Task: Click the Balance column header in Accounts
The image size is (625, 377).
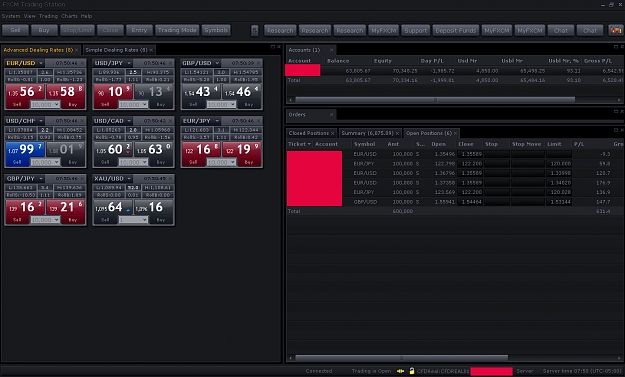Action: (338, 61)
